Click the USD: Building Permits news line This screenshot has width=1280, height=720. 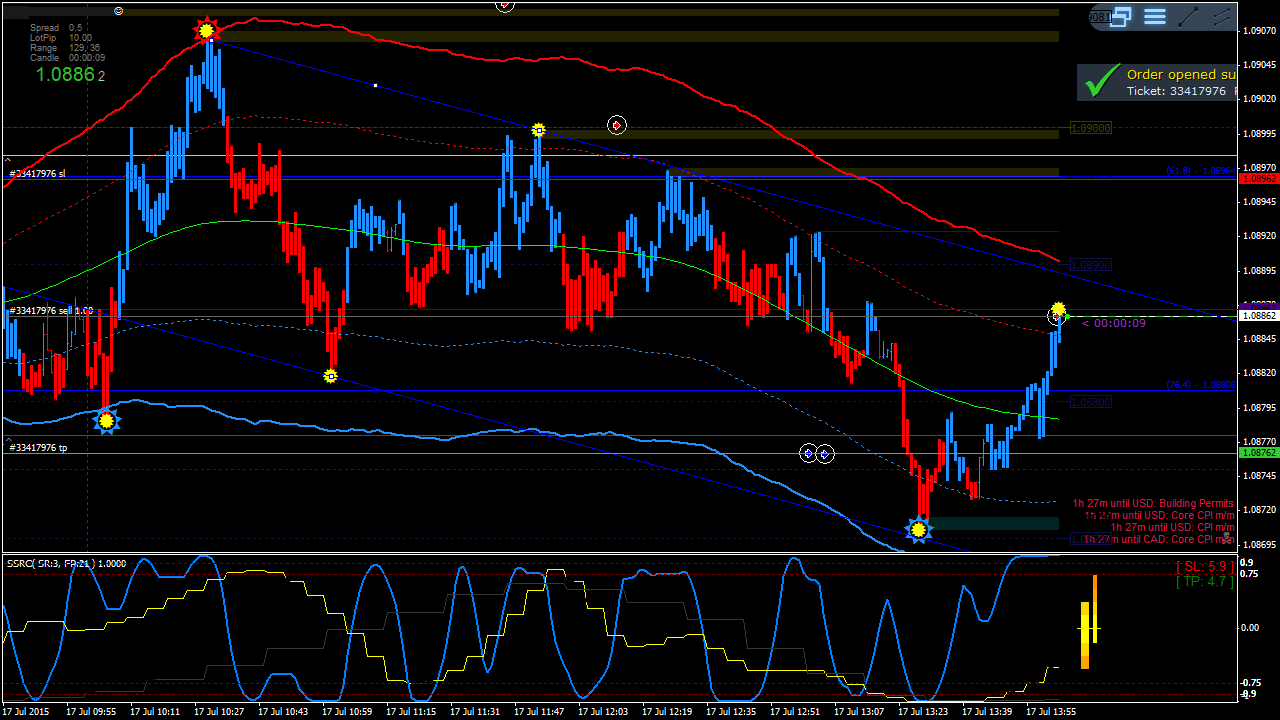click(x=1153, y=504)
